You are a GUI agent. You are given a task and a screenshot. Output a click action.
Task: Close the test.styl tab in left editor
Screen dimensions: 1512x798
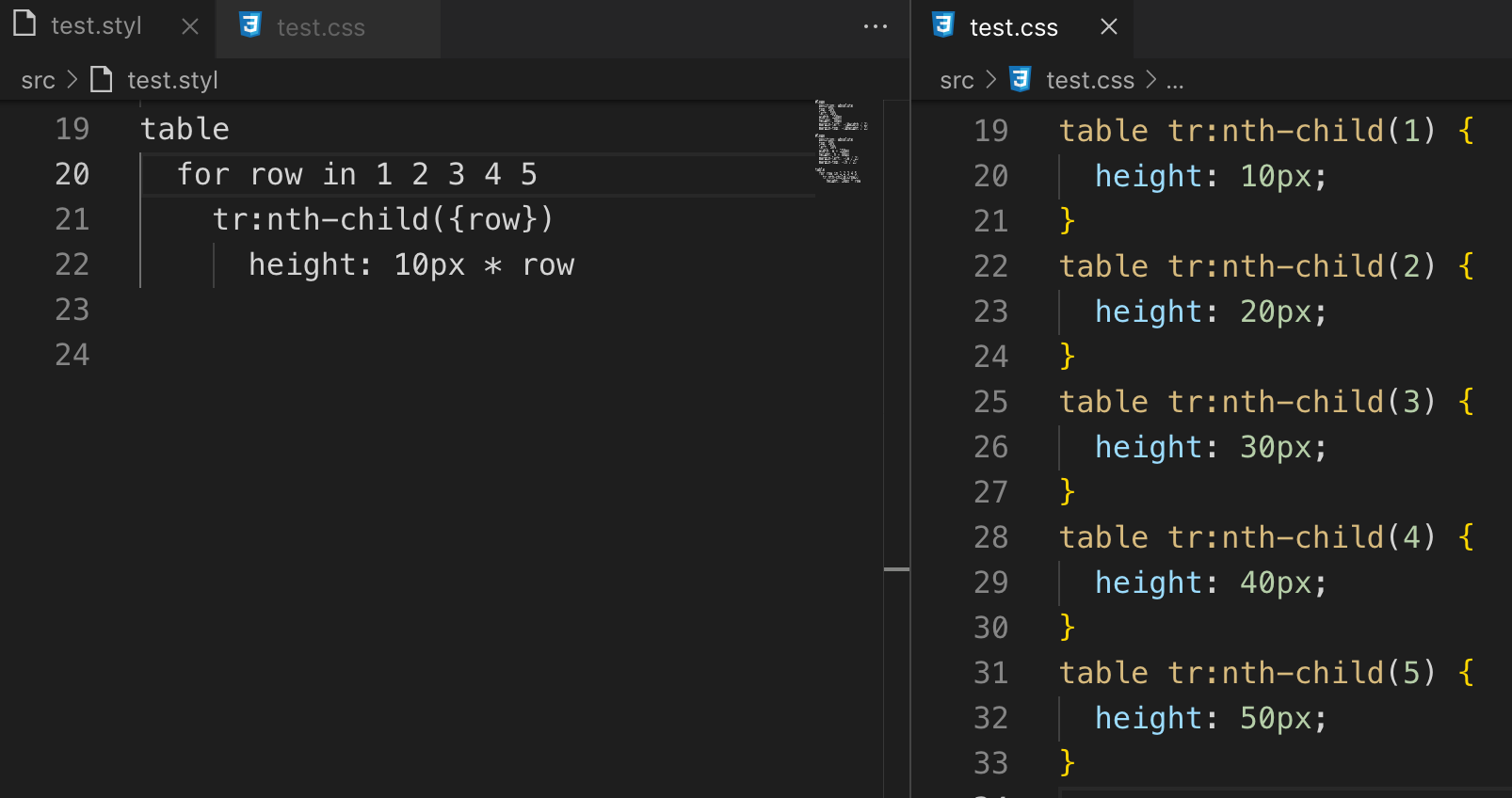[x=190, y=26]
